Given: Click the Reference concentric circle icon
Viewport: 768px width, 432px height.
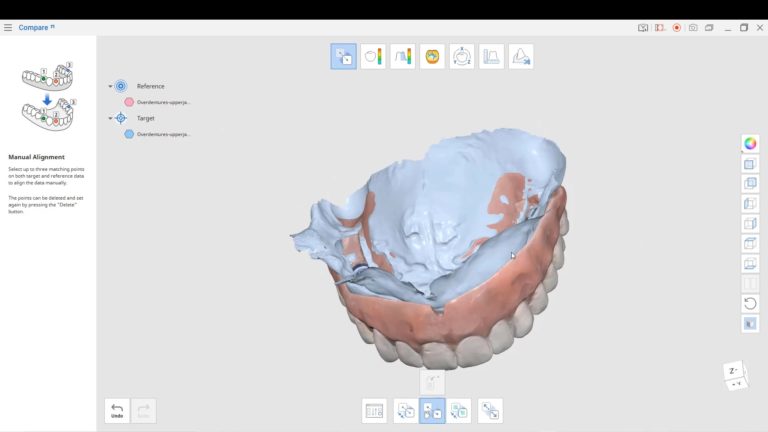Looking at the screenshot, I should [120, 86].
